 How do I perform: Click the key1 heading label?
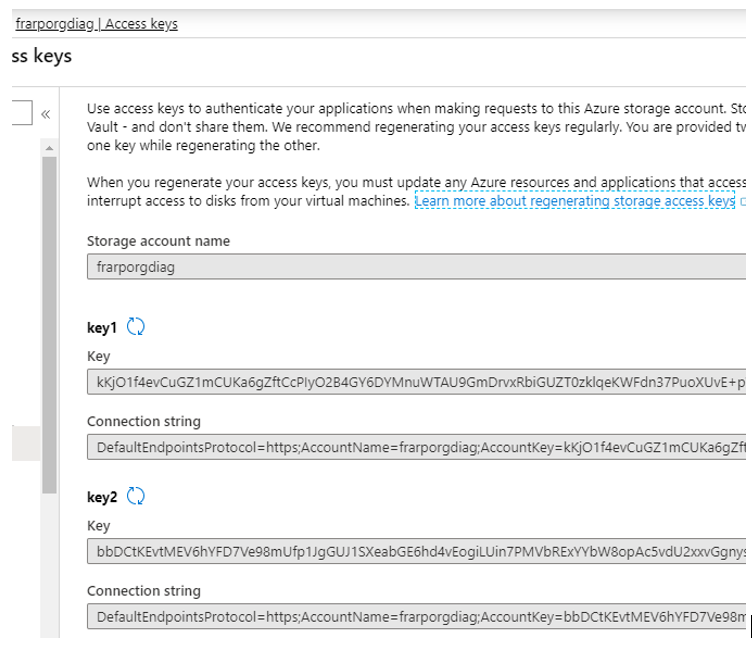click(102, 327)
